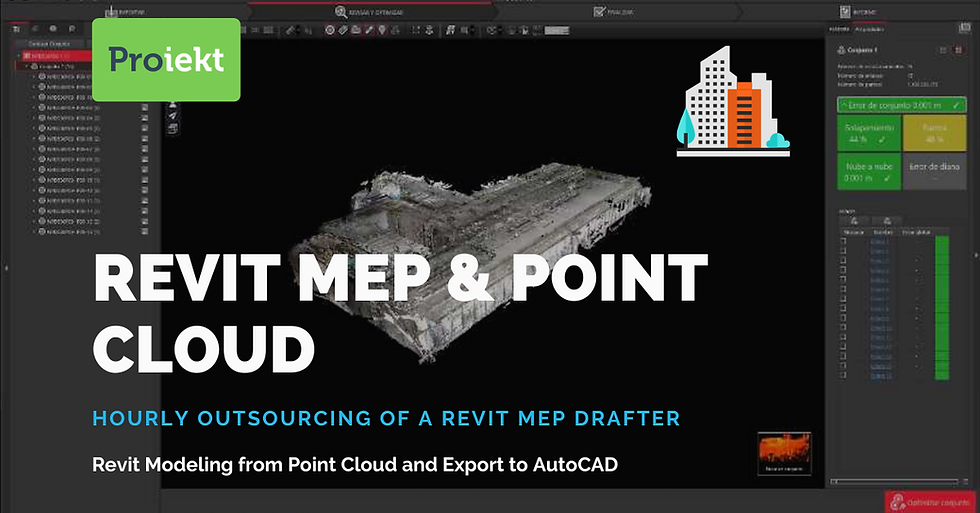Select the Conjunto tab in left panel
980x513 pixels.
point(50,44)
